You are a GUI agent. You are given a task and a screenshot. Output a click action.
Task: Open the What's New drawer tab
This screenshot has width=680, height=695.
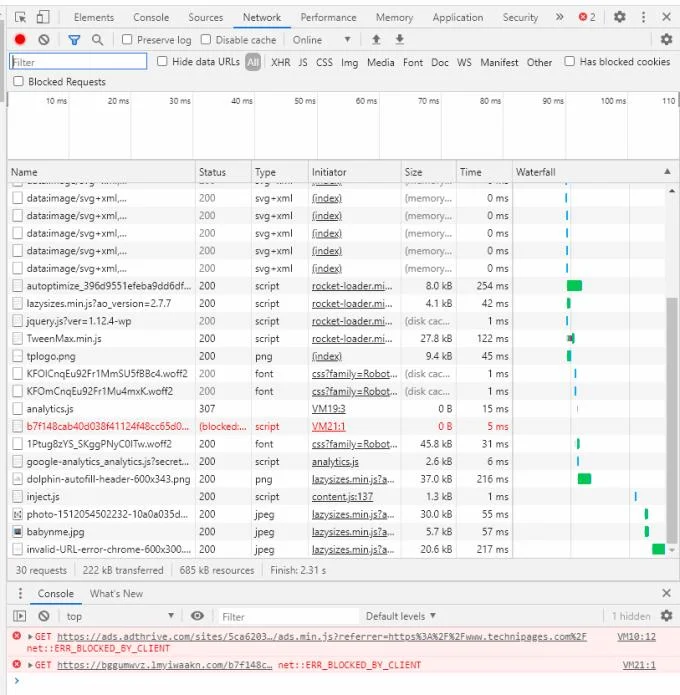116,593
